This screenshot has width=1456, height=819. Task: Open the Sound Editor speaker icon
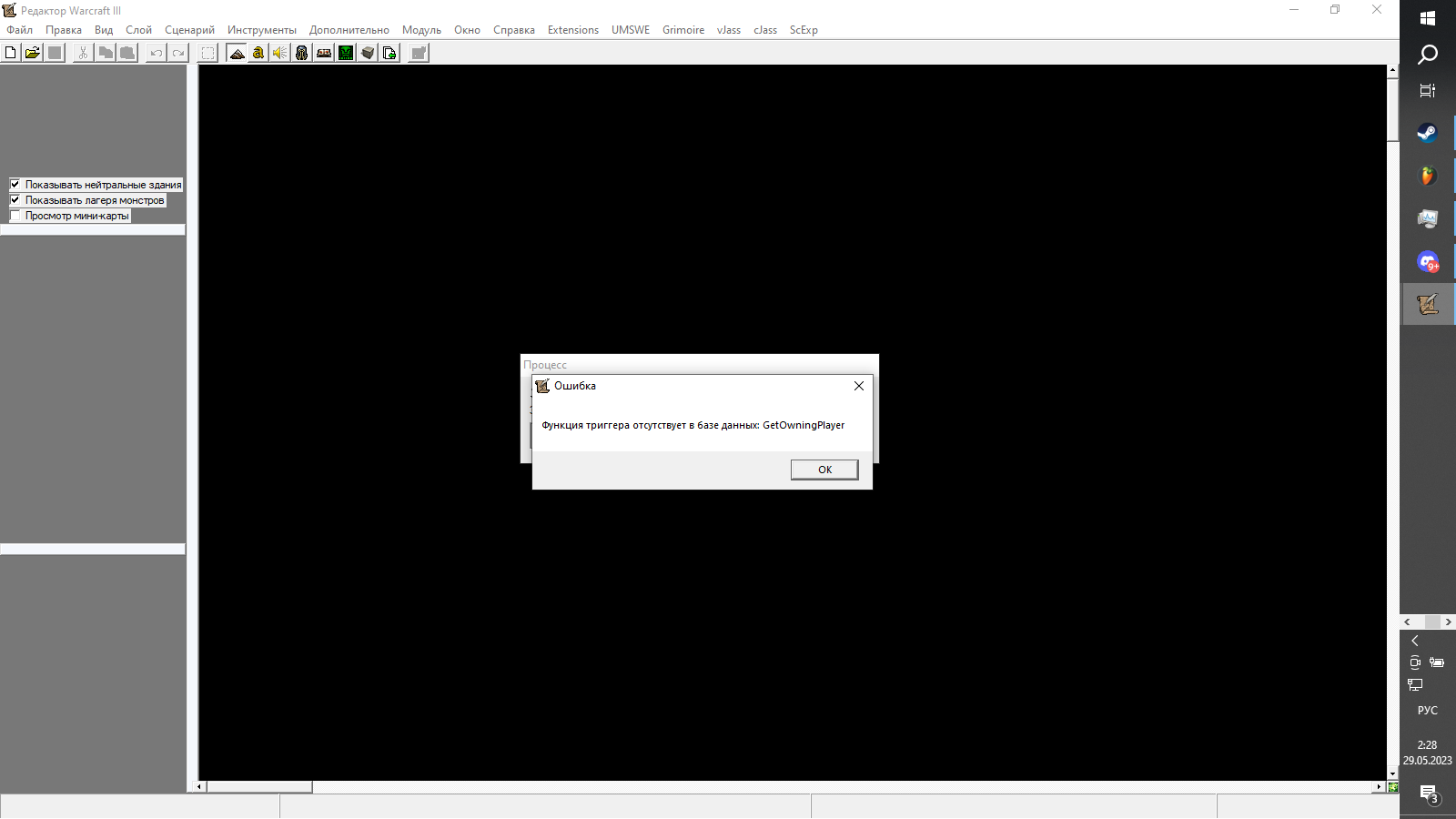pyautogui.click(x=280, y=53)
